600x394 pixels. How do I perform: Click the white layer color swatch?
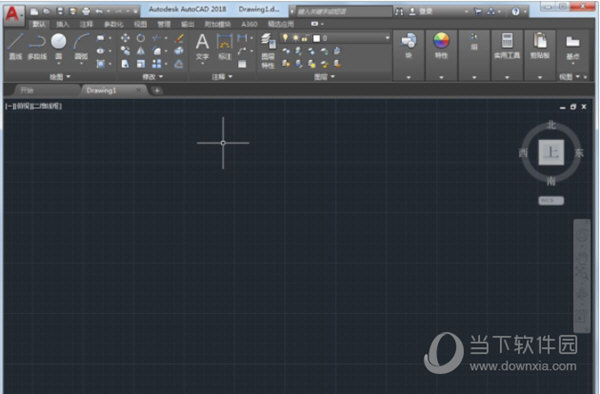[x=316, y=38]
